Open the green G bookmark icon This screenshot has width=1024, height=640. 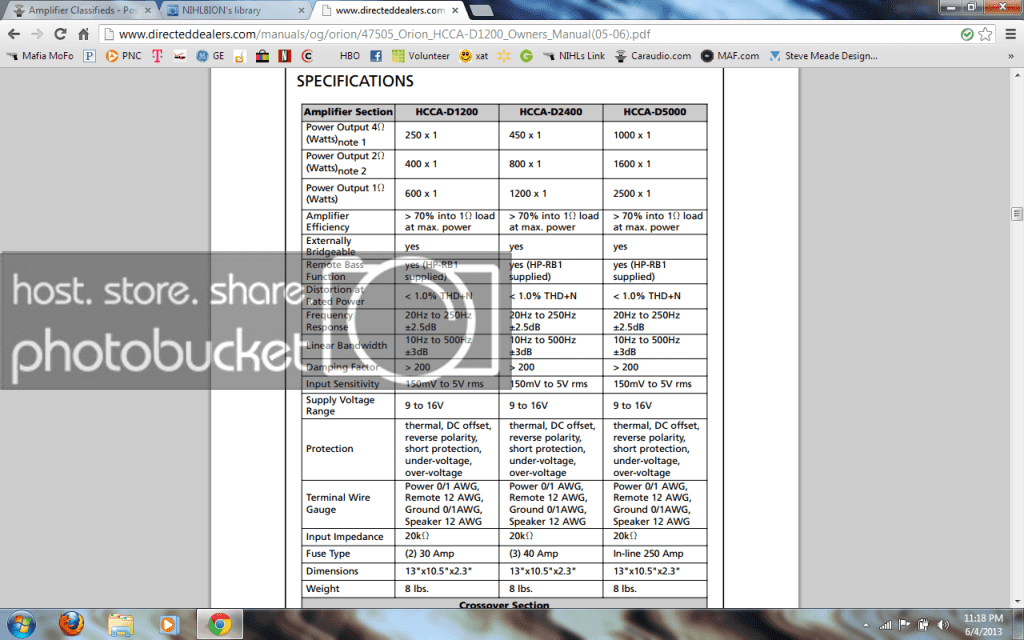click(x=526, y=56)
